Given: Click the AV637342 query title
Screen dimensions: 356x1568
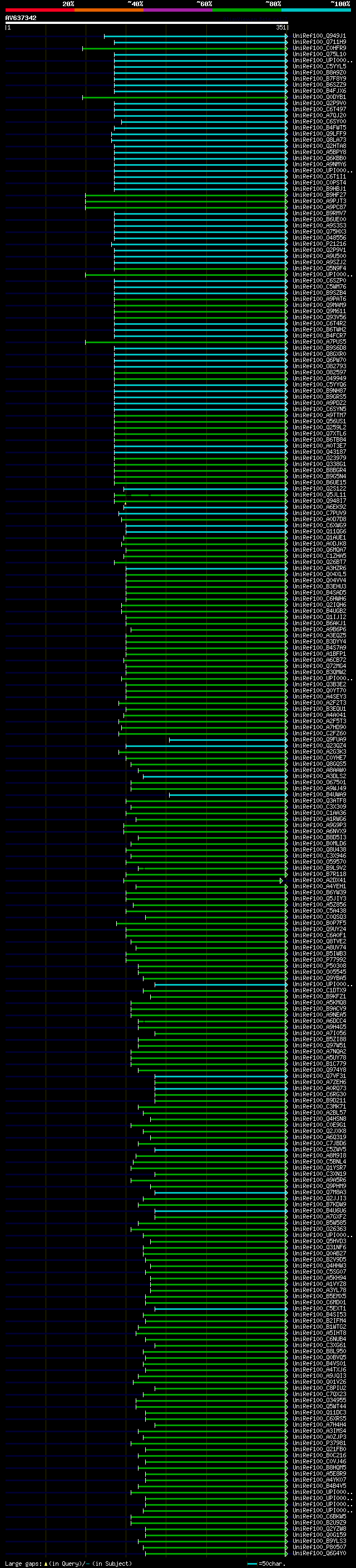Looking at the screenshot, I should (21, 18).
